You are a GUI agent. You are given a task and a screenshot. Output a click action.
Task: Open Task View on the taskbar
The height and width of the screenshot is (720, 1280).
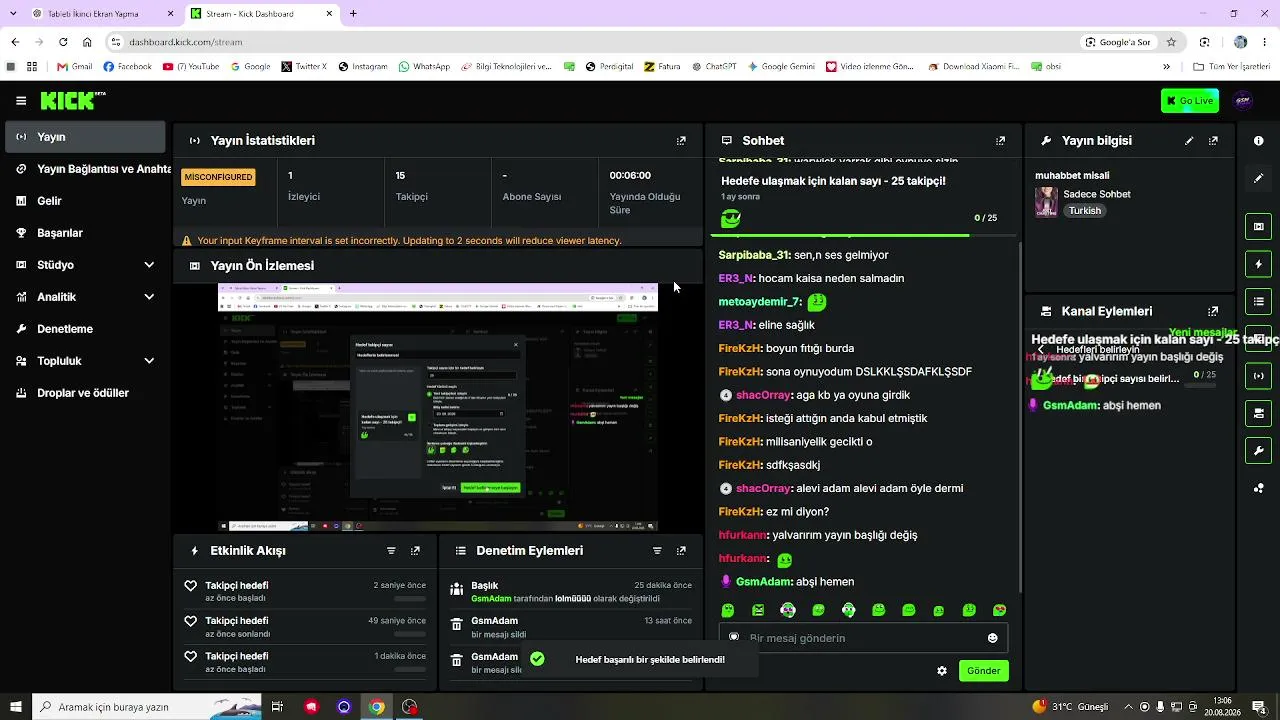coord(278,707)
